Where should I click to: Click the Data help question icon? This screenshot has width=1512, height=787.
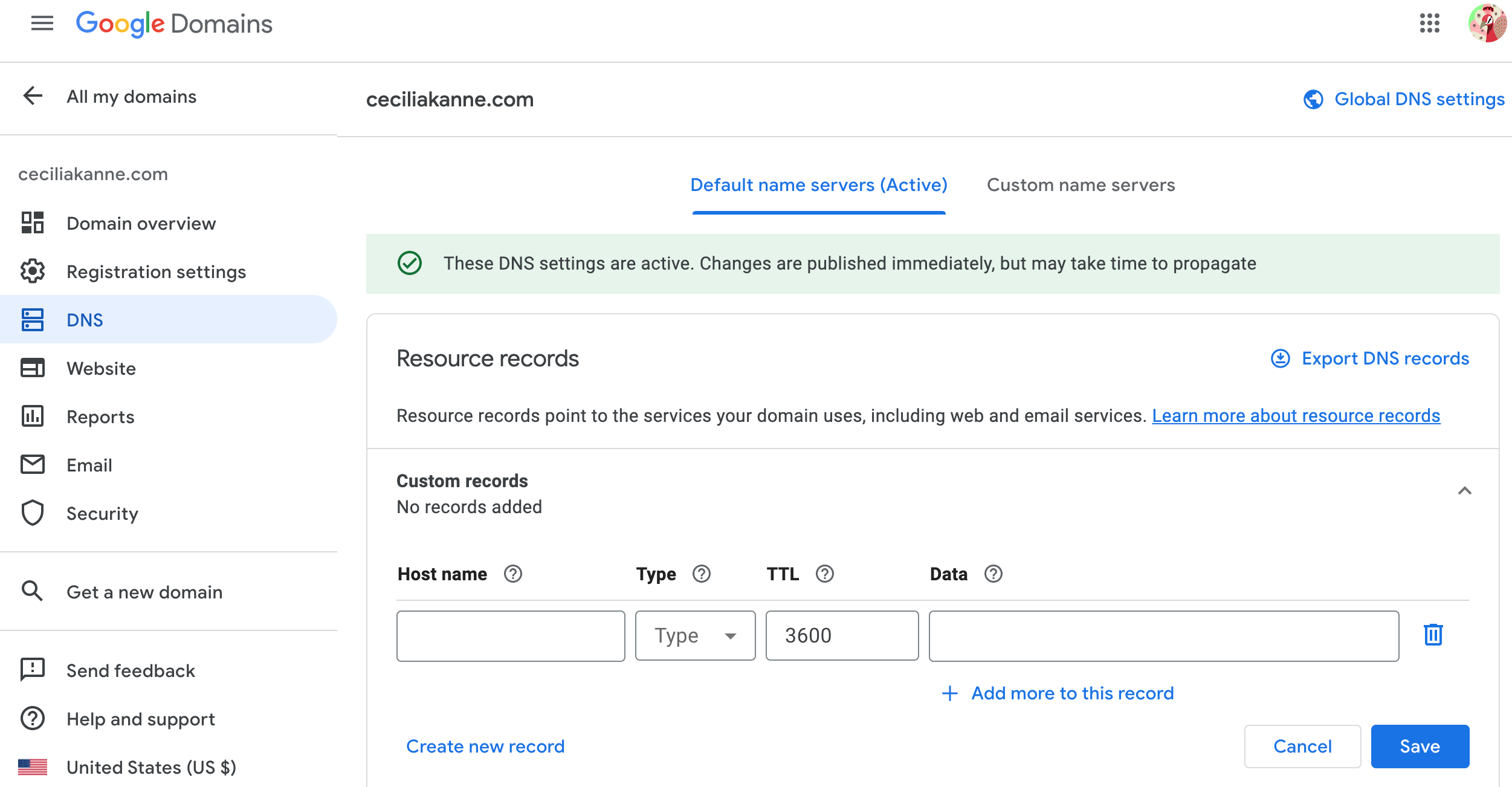point(993,574)
